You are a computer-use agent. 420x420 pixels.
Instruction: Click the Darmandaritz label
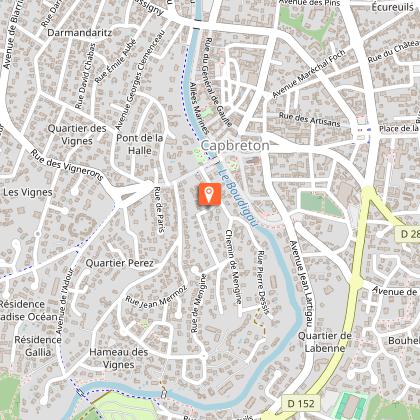[x=80, y=33]
